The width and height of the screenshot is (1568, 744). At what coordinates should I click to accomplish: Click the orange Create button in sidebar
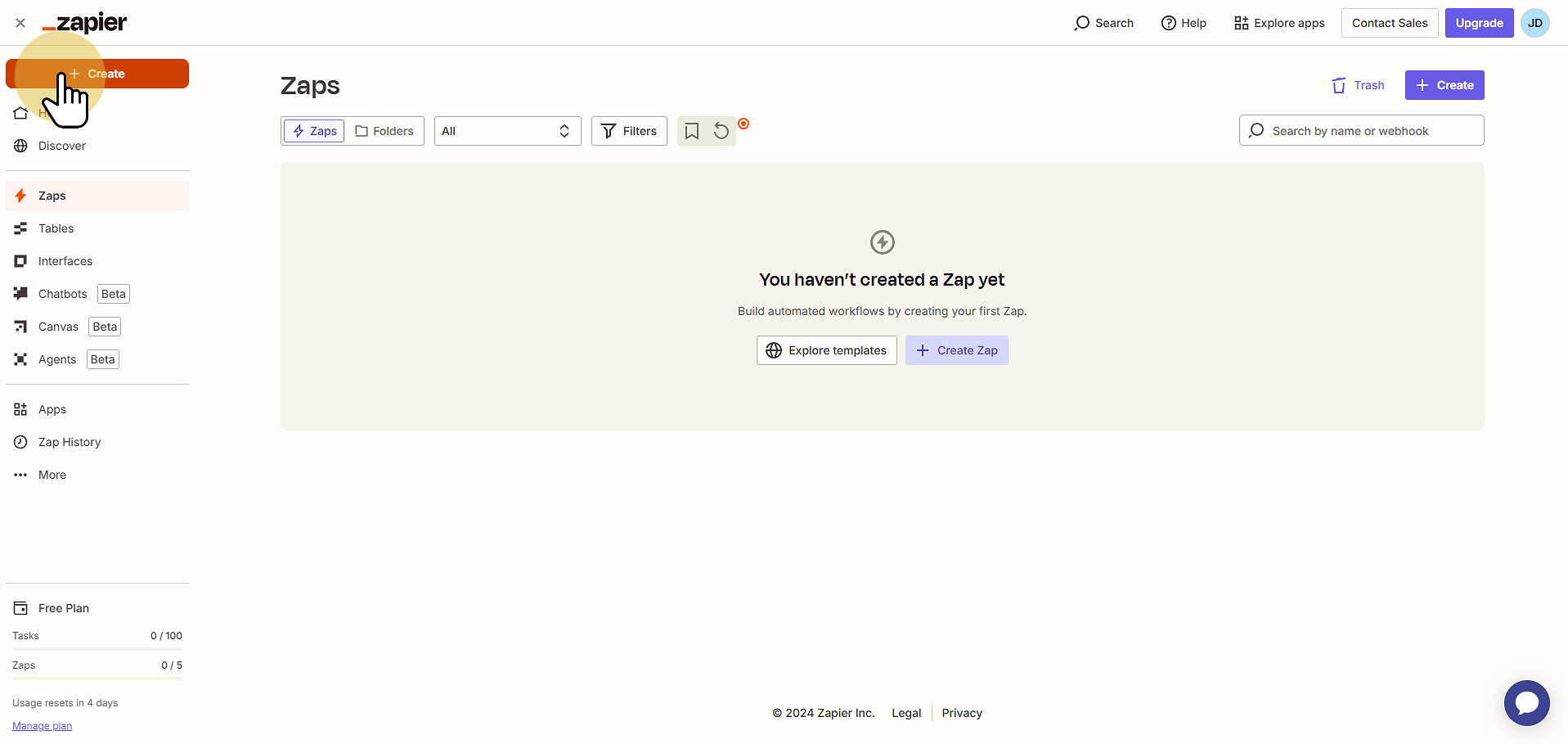(x=97, y=74)
